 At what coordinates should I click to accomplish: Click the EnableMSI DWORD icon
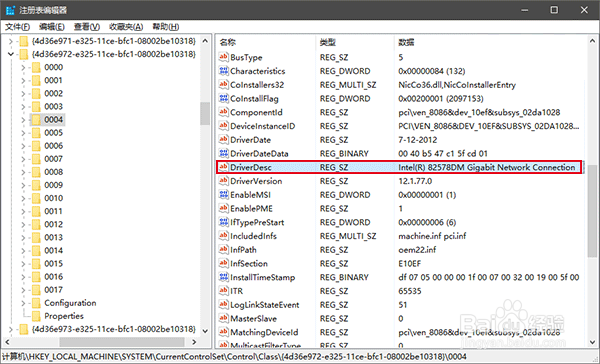223,195
